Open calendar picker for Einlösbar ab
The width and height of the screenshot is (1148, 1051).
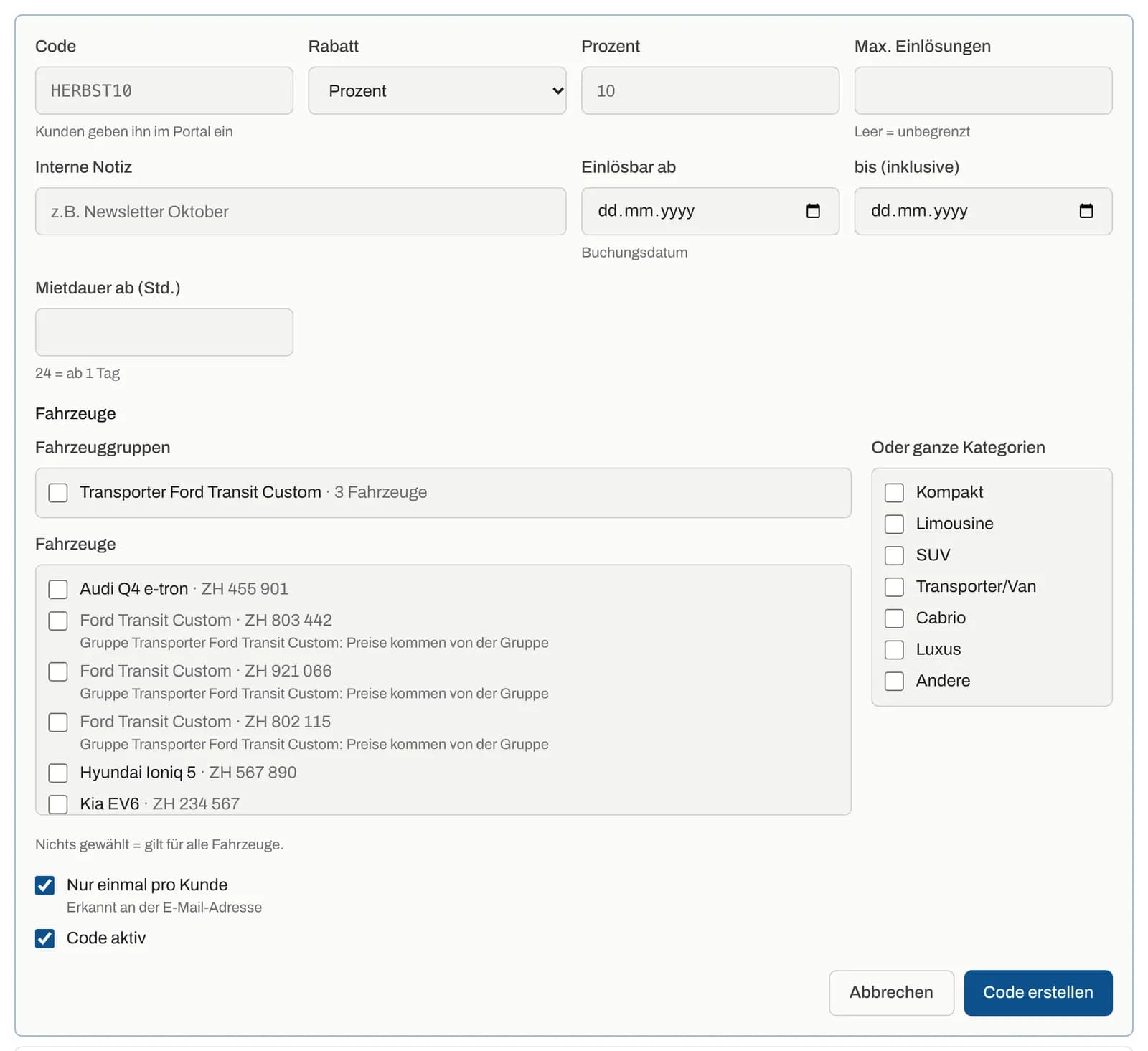click(813, 211)
